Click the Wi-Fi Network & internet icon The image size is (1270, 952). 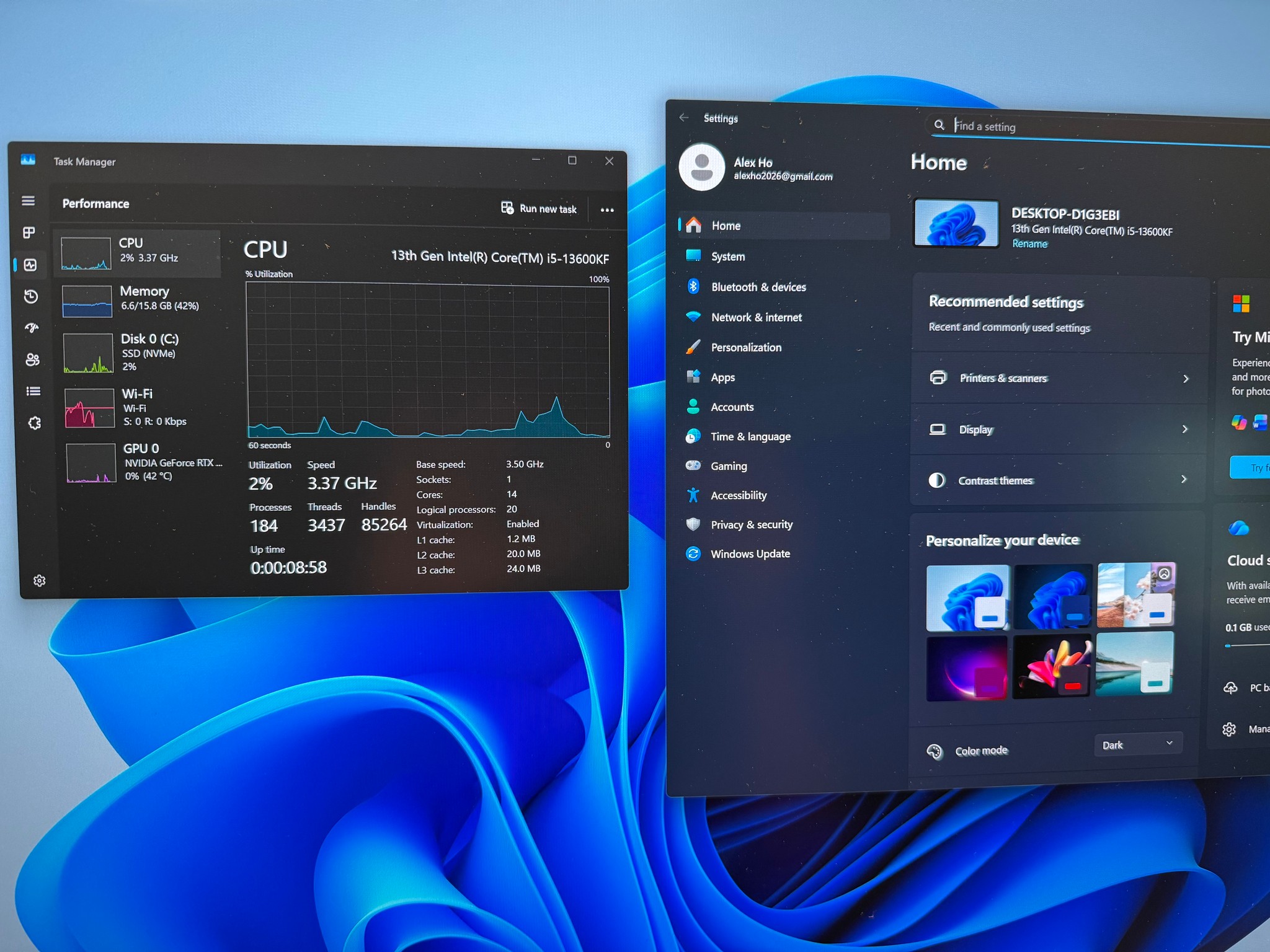pyautogui.click(x=693, y=316)
